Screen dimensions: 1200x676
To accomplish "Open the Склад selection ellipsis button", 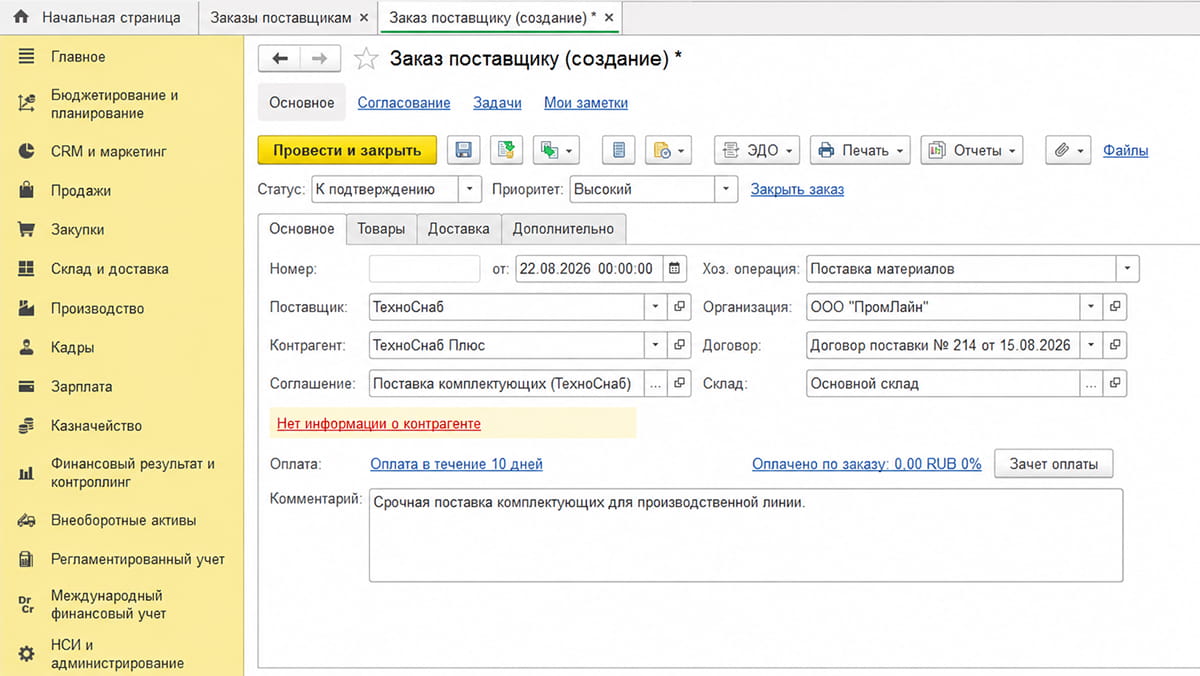I will [x=1092, y=384].
